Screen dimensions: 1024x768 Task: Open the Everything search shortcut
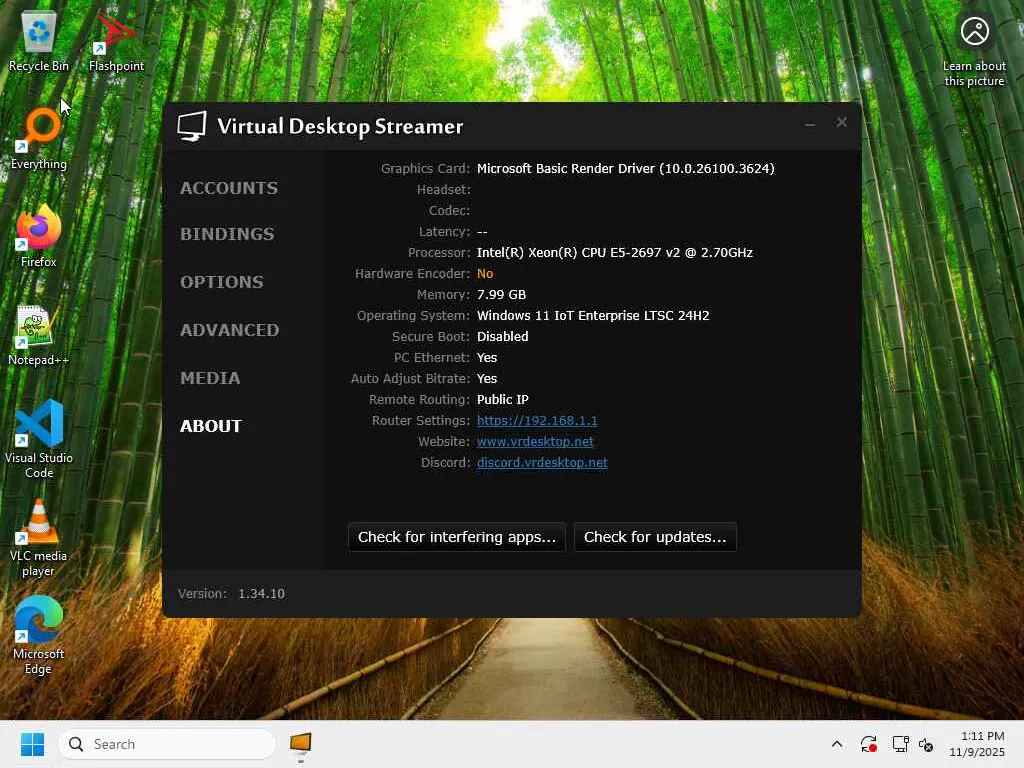pos(39,139)
